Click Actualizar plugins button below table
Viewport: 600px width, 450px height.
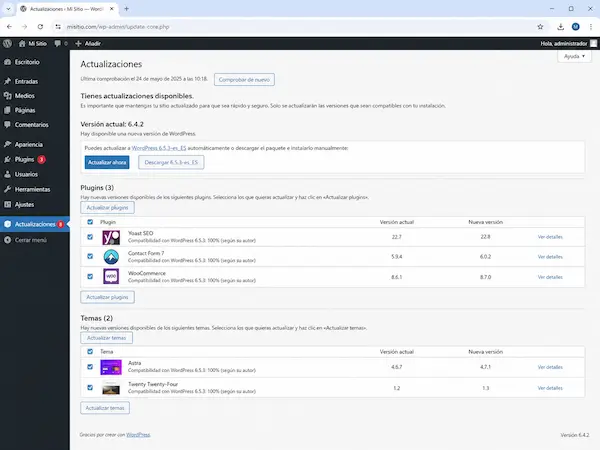(x=107, y=297)
